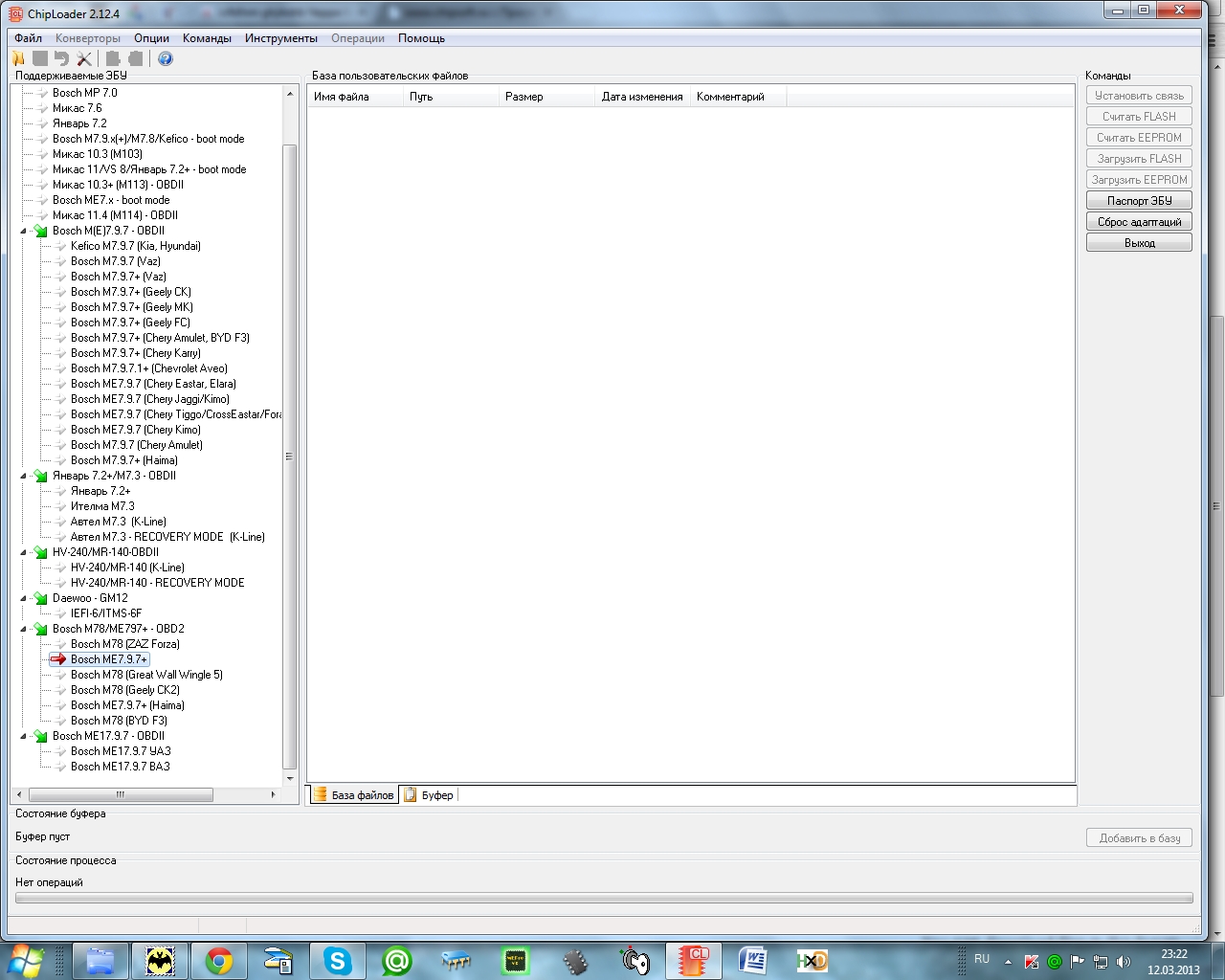Click the Windows Start button
The image size is (1225, 980).
click(x=25, y=960)
